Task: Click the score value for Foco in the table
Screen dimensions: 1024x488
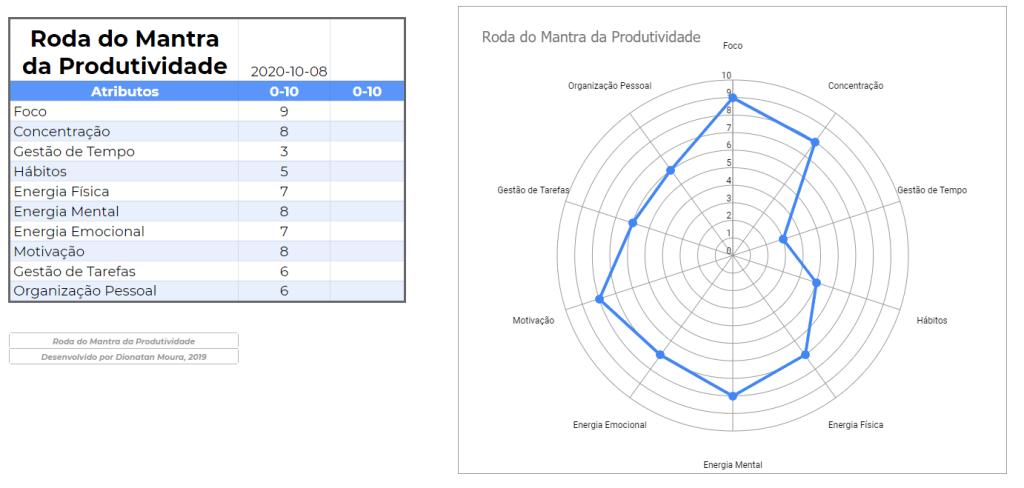Action: [x=284, y=112]
